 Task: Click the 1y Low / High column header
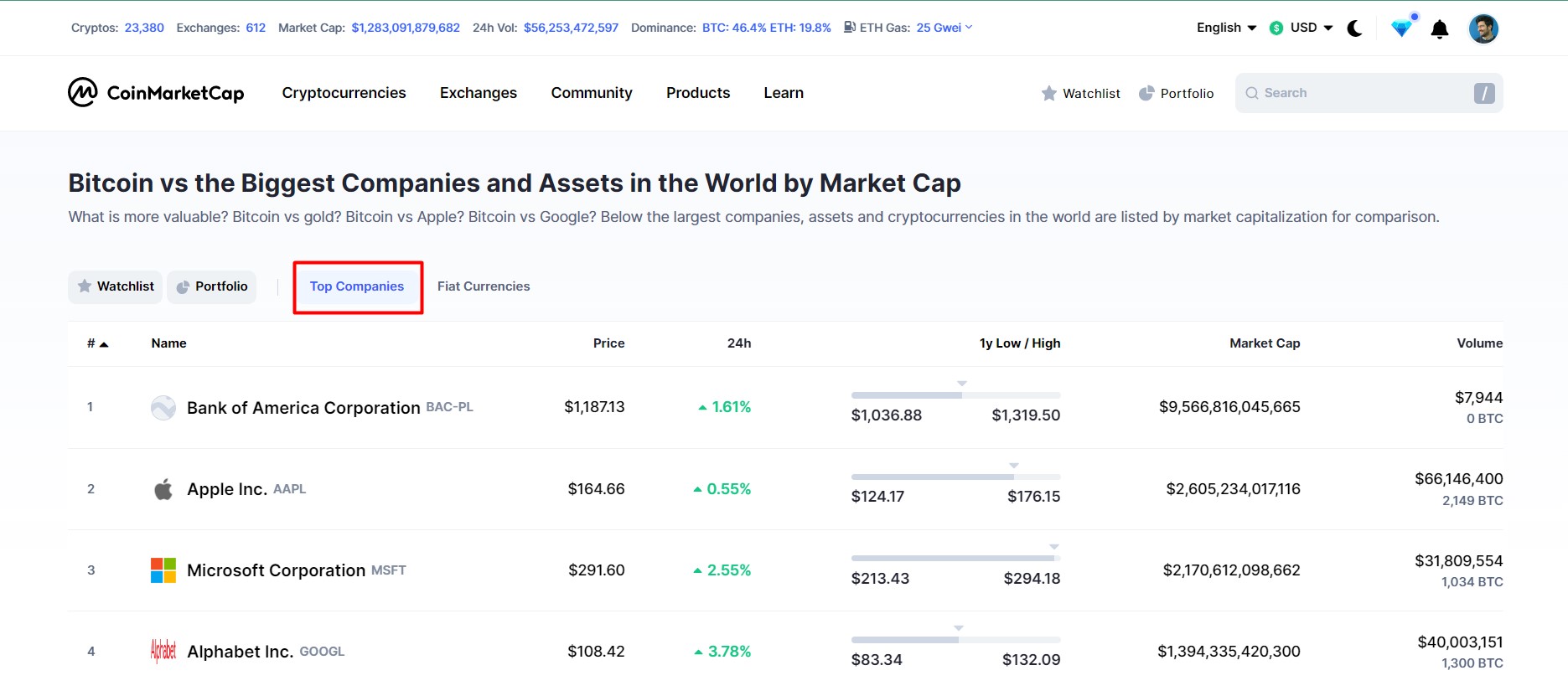(x=1020, y=343)
